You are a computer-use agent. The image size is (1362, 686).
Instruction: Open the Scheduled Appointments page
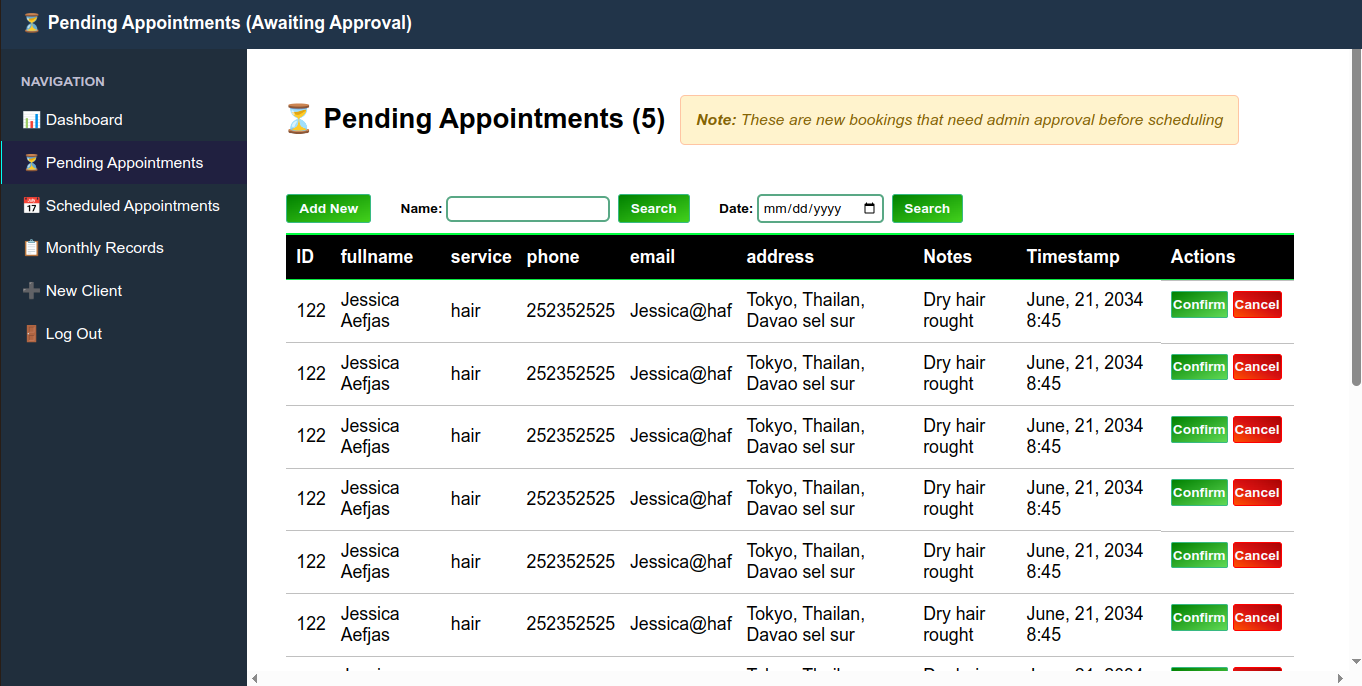point(132,206)
